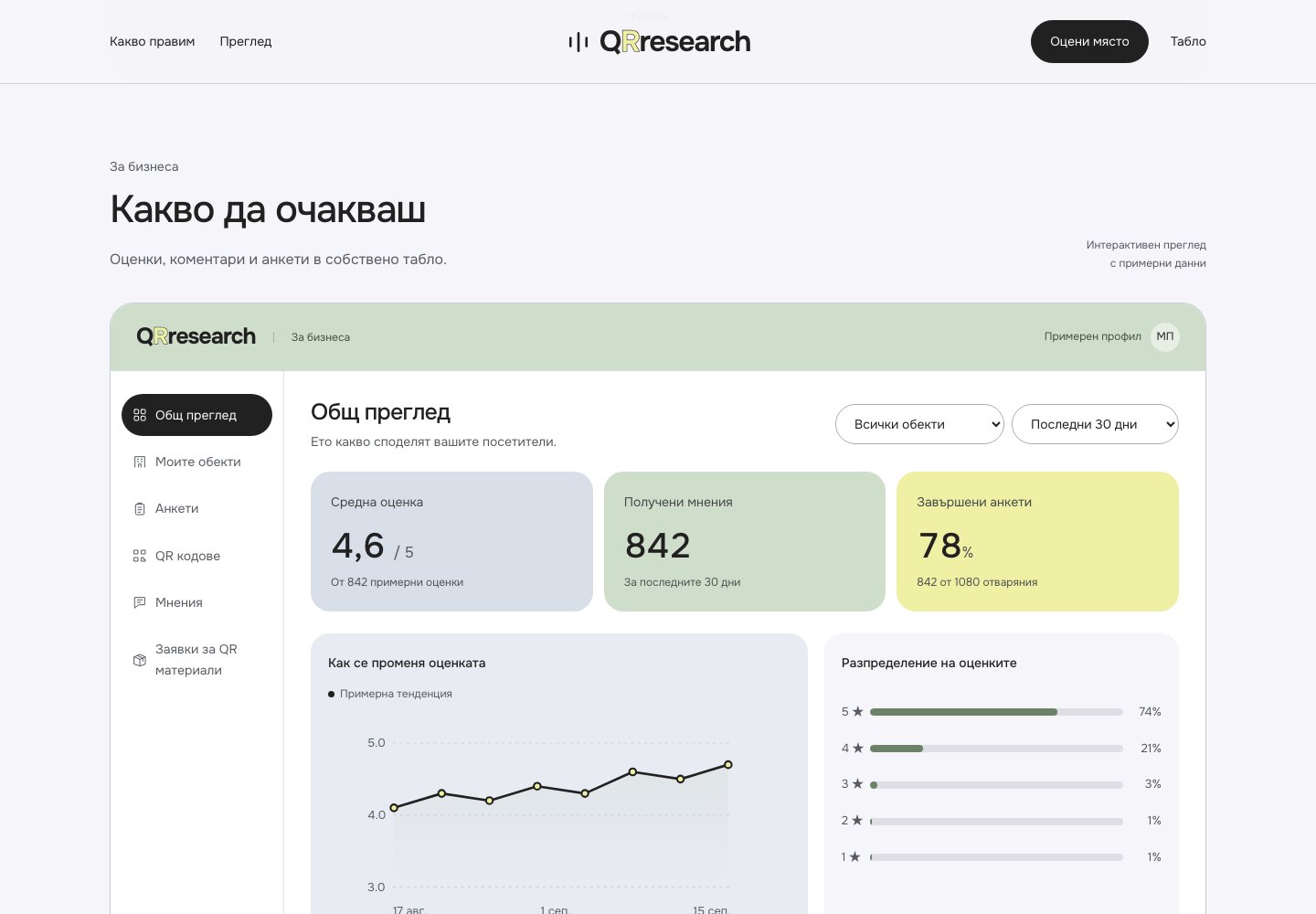Click the Завършени анкети card
The image size is (1316, 914).
[x=1037, y=541]
